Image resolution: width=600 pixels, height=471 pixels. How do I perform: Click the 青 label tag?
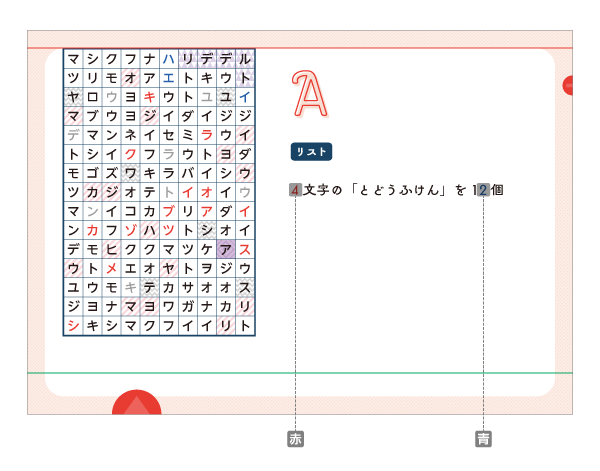click(x=483, y=439)
